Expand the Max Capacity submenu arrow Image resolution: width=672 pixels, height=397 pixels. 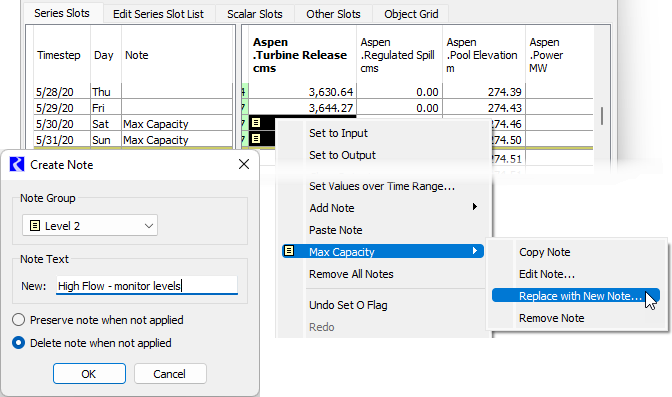(474, 251)
